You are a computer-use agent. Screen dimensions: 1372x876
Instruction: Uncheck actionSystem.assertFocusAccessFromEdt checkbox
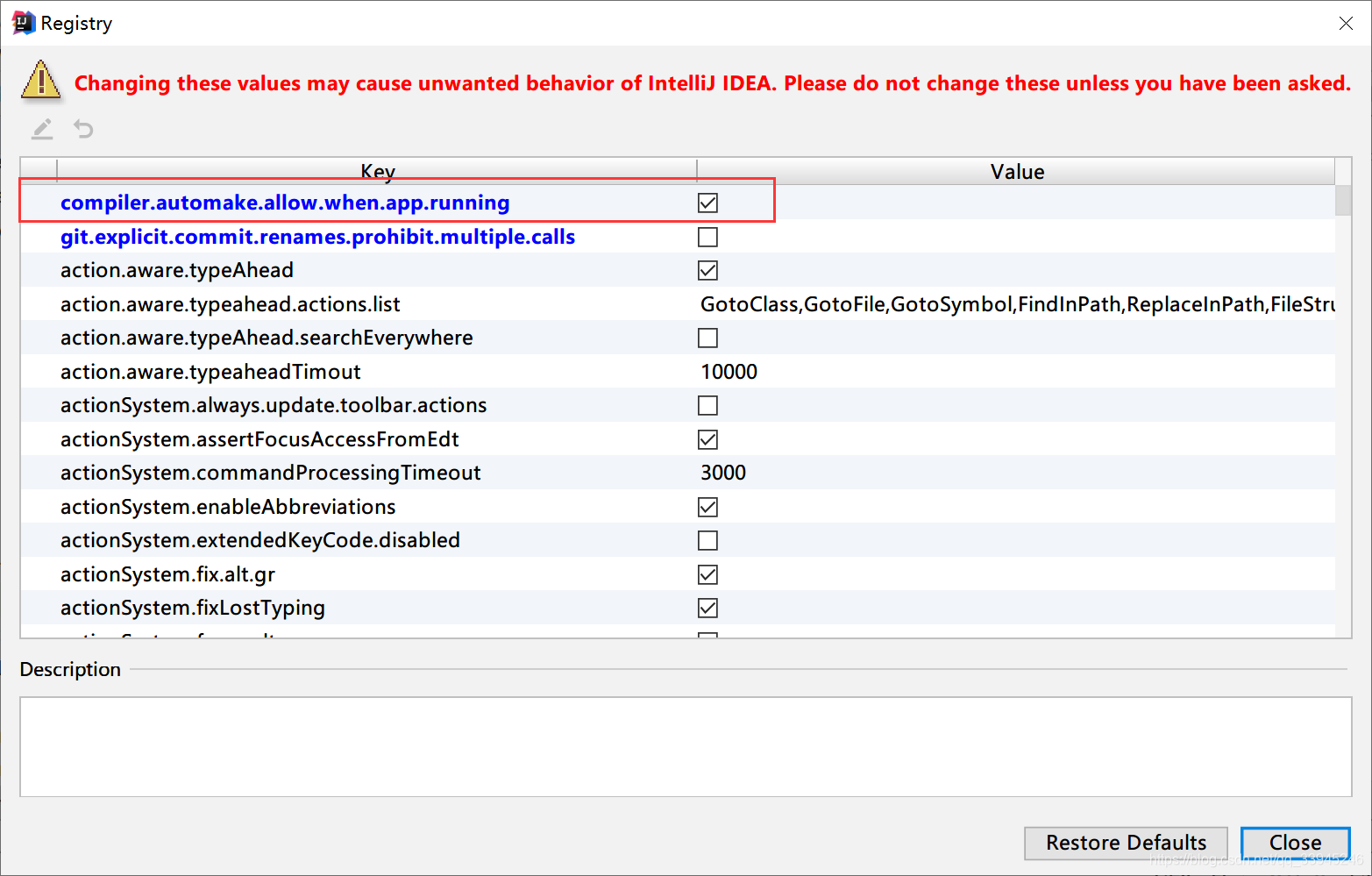tap(707, 439)
